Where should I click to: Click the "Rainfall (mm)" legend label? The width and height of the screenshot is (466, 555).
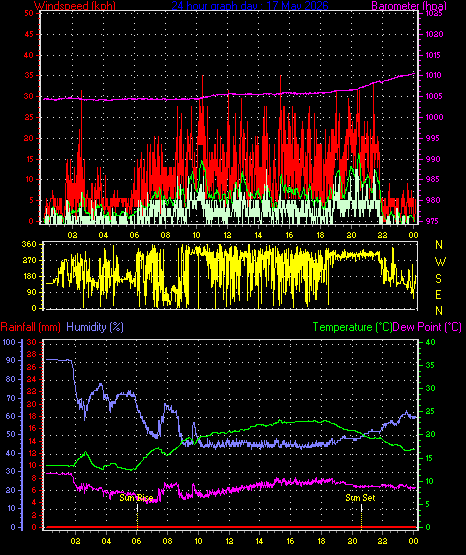[30, 327]
